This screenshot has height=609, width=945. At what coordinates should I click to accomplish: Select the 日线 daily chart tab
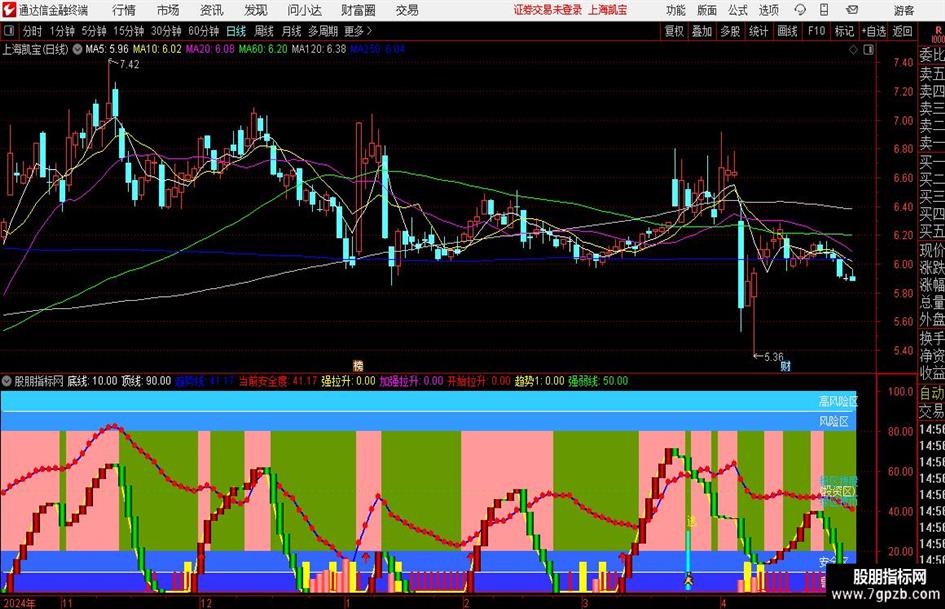coord(236,31)
